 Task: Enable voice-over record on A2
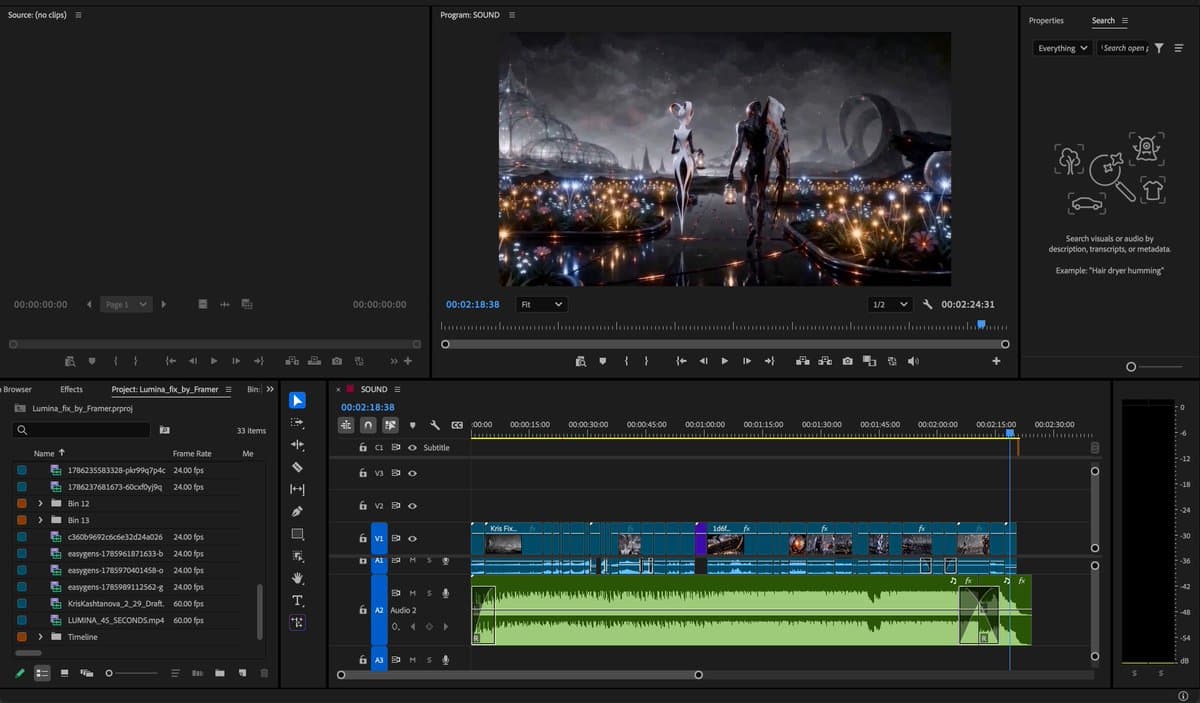pos(446,594)
